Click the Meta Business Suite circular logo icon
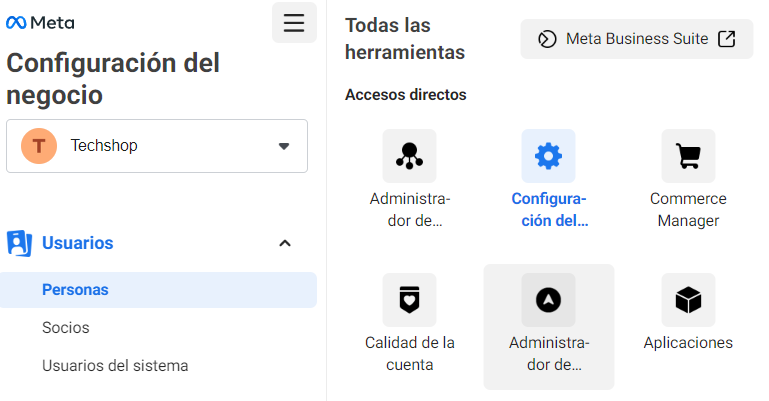The width and height of the screenshot is (769, 401). 547,39
